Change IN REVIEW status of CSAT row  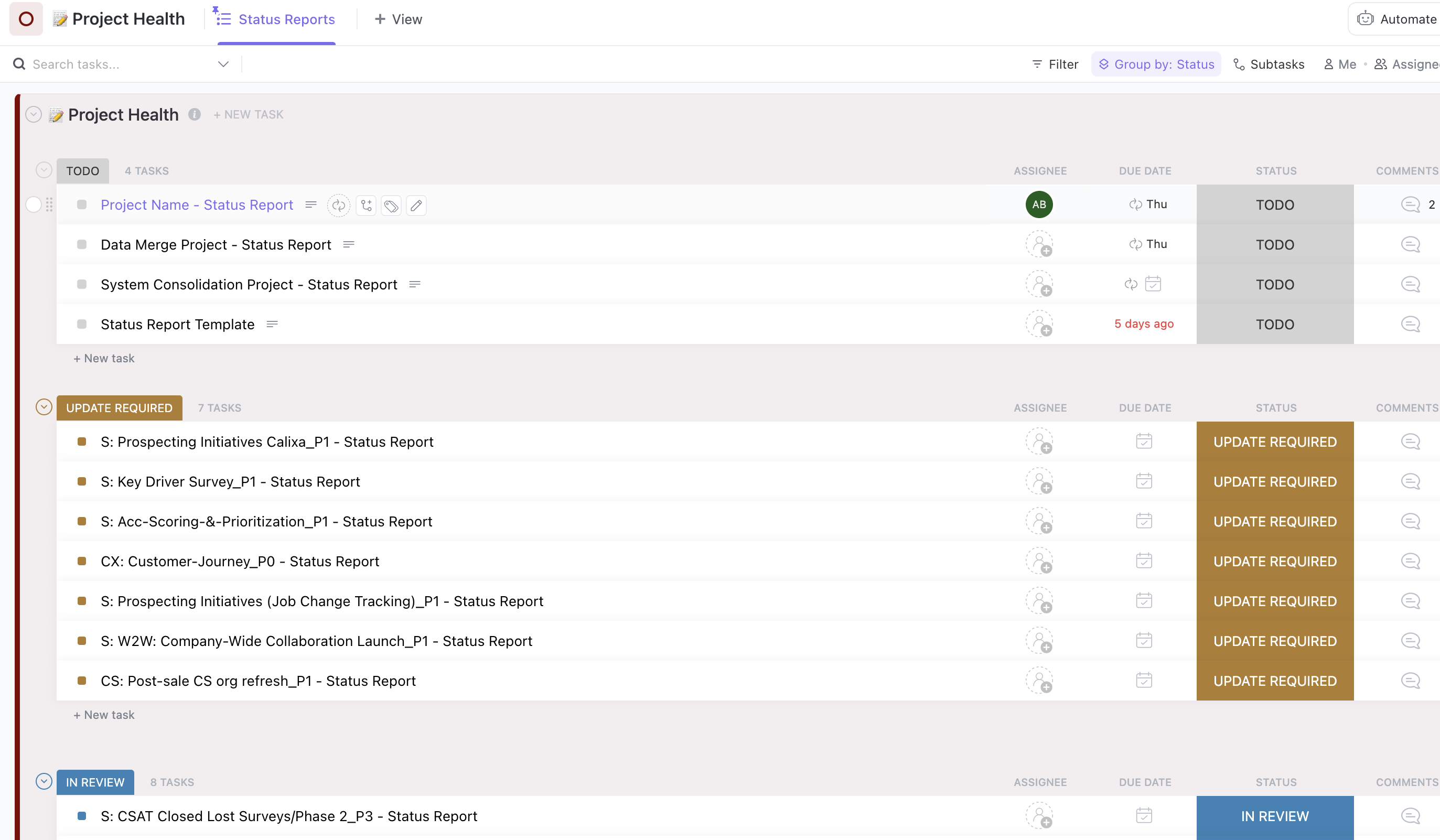pyautogui.click(x=1275, y=816)
